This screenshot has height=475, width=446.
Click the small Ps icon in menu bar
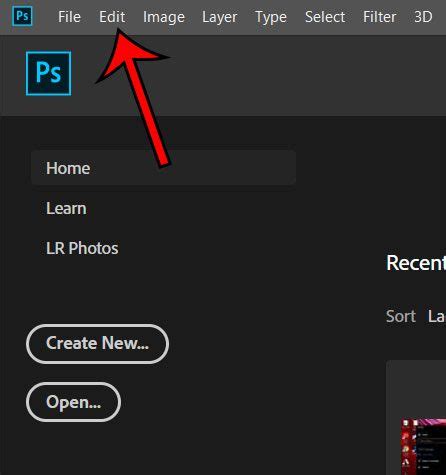pos(22,16)
